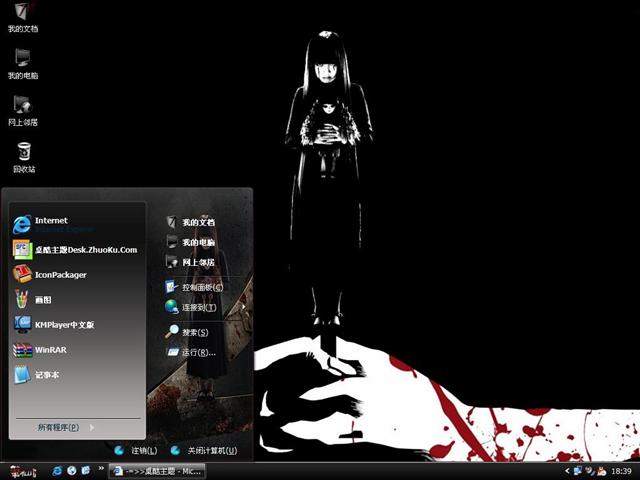
Task: Click the network computers tray icon
Action: 577,471
